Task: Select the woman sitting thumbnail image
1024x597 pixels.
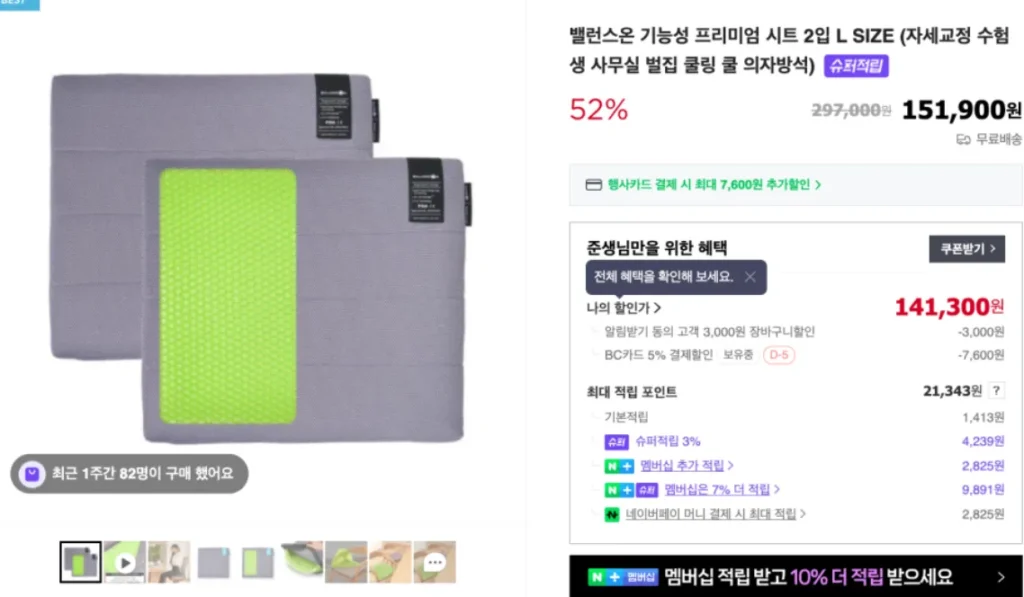Action: tap(169, 562)
